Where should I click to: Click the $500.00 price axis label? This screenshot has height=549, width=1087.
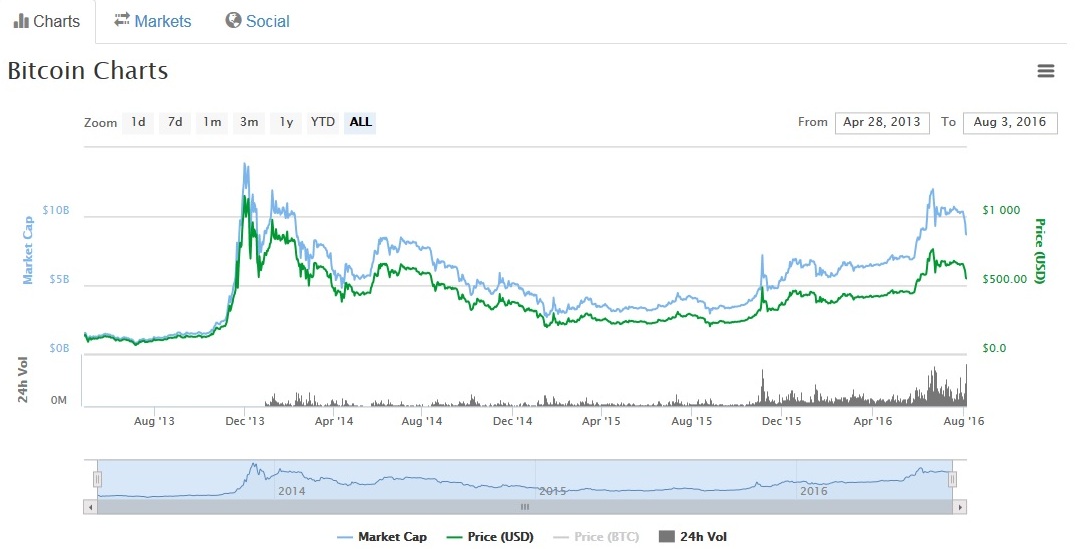(1005, 279)
